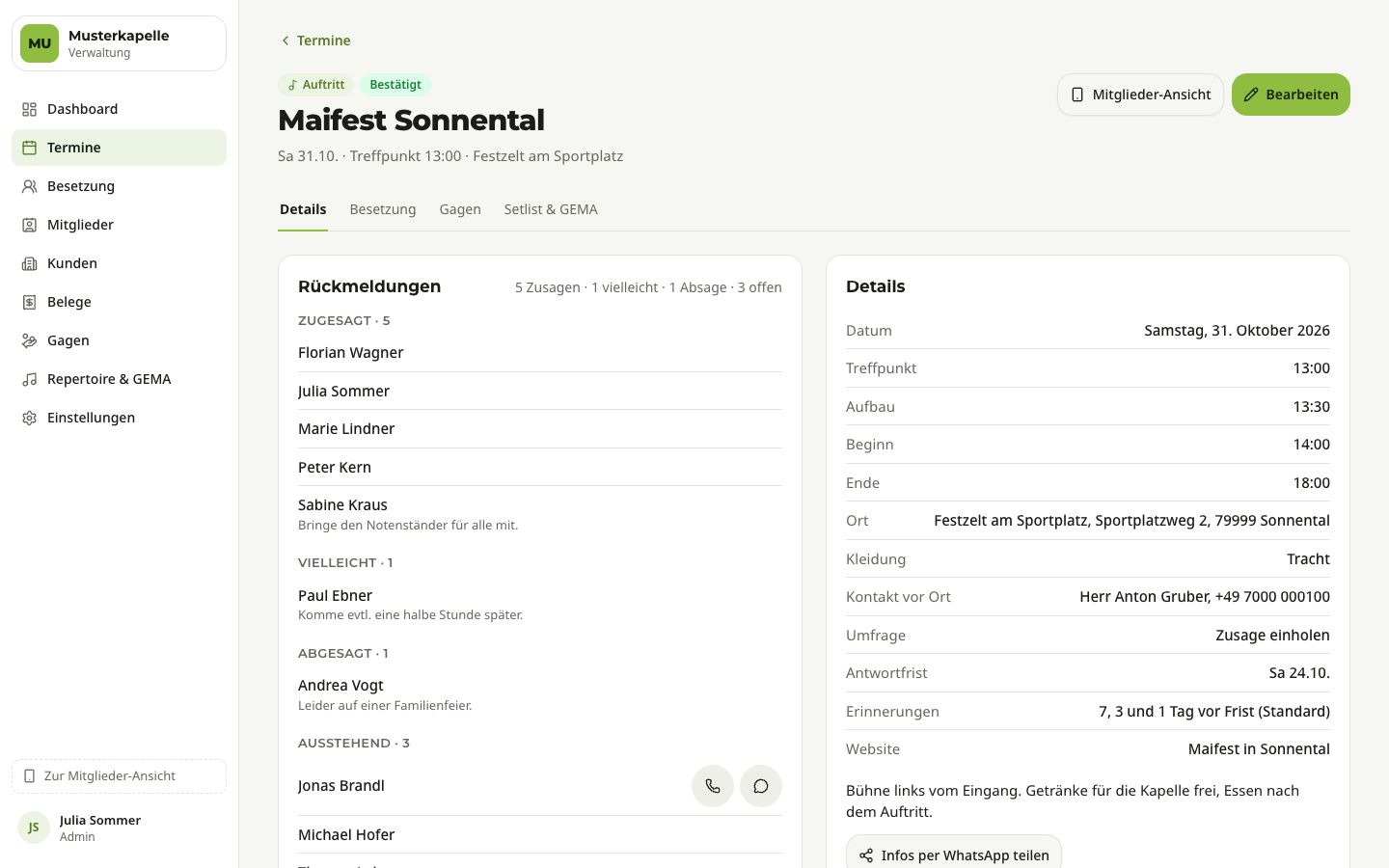Call Jonas Brandl via phone icon
1389x868 pixels.
tap(713, 786)
